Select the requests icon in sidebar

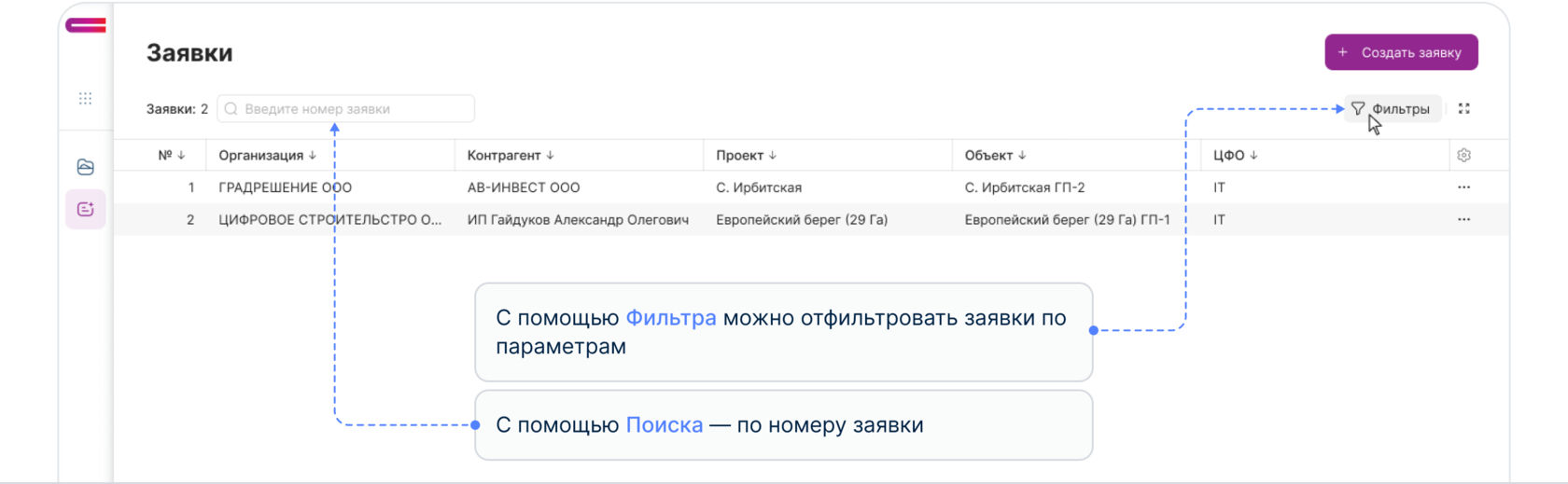[86, 209]
